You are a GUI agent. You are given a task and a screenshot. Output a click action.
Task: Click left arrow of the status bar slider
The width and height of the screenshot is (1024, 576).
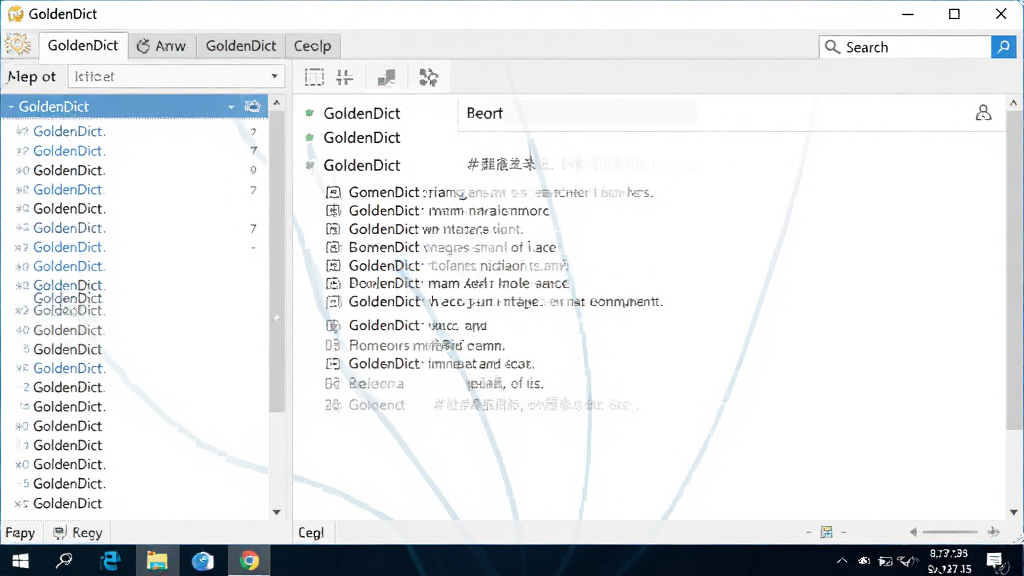coord(913,532)
